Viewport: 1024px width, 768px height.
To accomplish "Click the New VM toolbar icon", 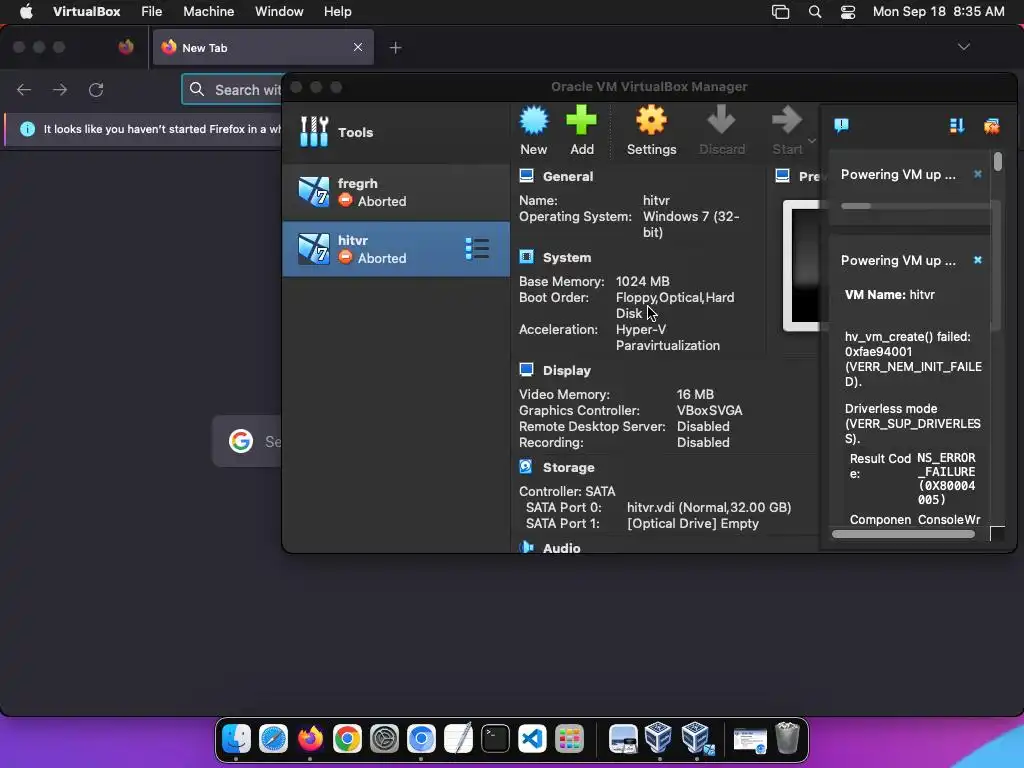I will pyautogui.click(x=534, y=121).
